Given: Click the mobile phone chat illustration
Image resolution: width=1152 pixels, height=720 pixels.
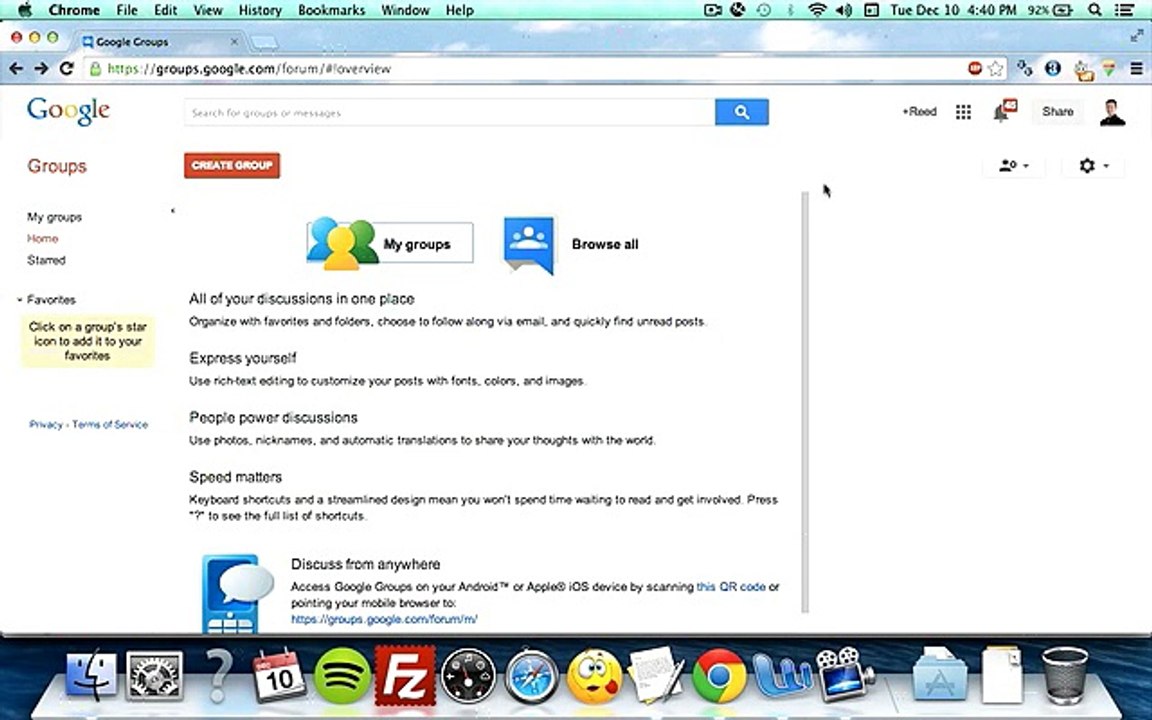Looking at the screenshot, I should (x=238, y=594).
